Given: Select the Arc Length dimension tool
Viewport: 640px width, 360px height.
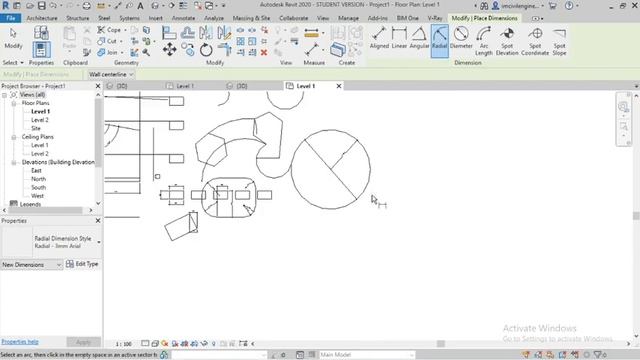Looking at the screenshot, I should [484, 41].
